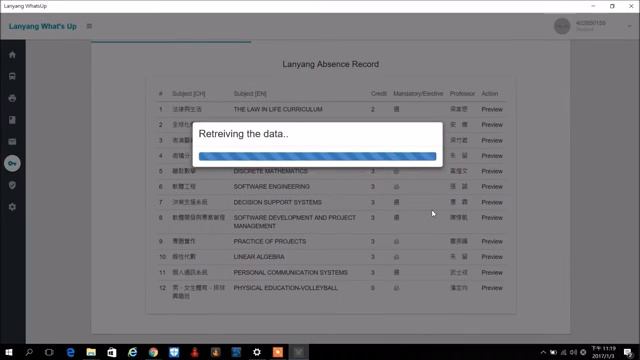Image resolution: width=640 pixels, height=360 pixels.
Task: Open the shield icon in sidebar
Action: (12, 185)
